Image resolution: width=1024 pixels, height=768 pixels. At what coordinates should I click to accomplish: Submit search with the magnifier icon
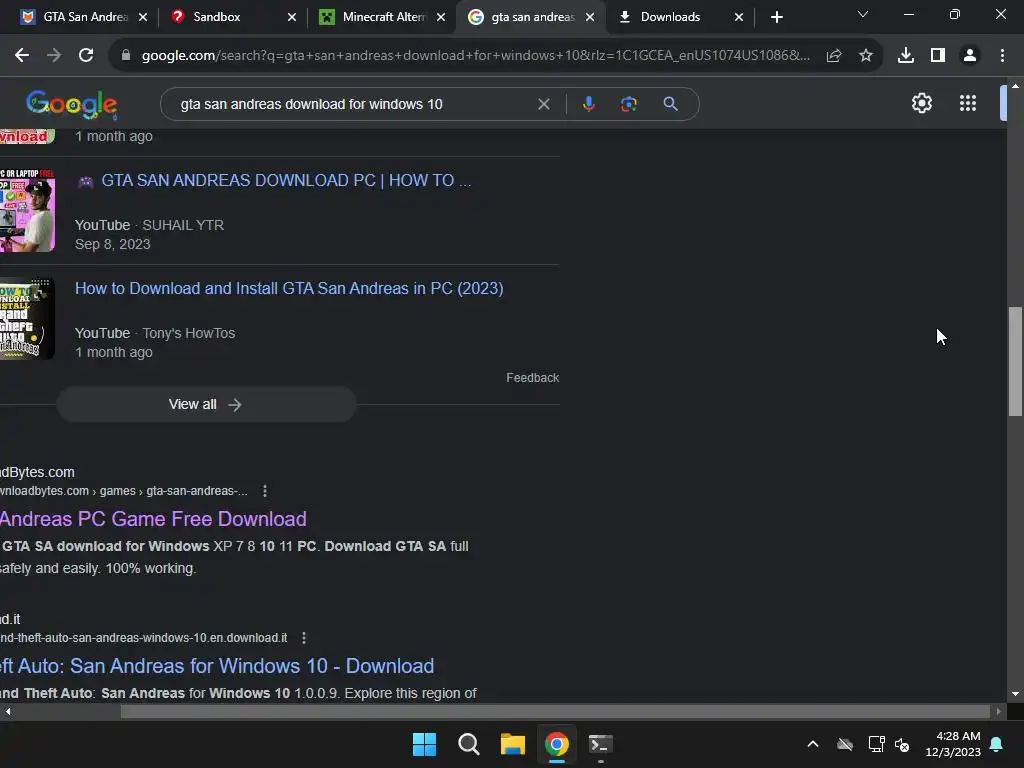point(670,104)
